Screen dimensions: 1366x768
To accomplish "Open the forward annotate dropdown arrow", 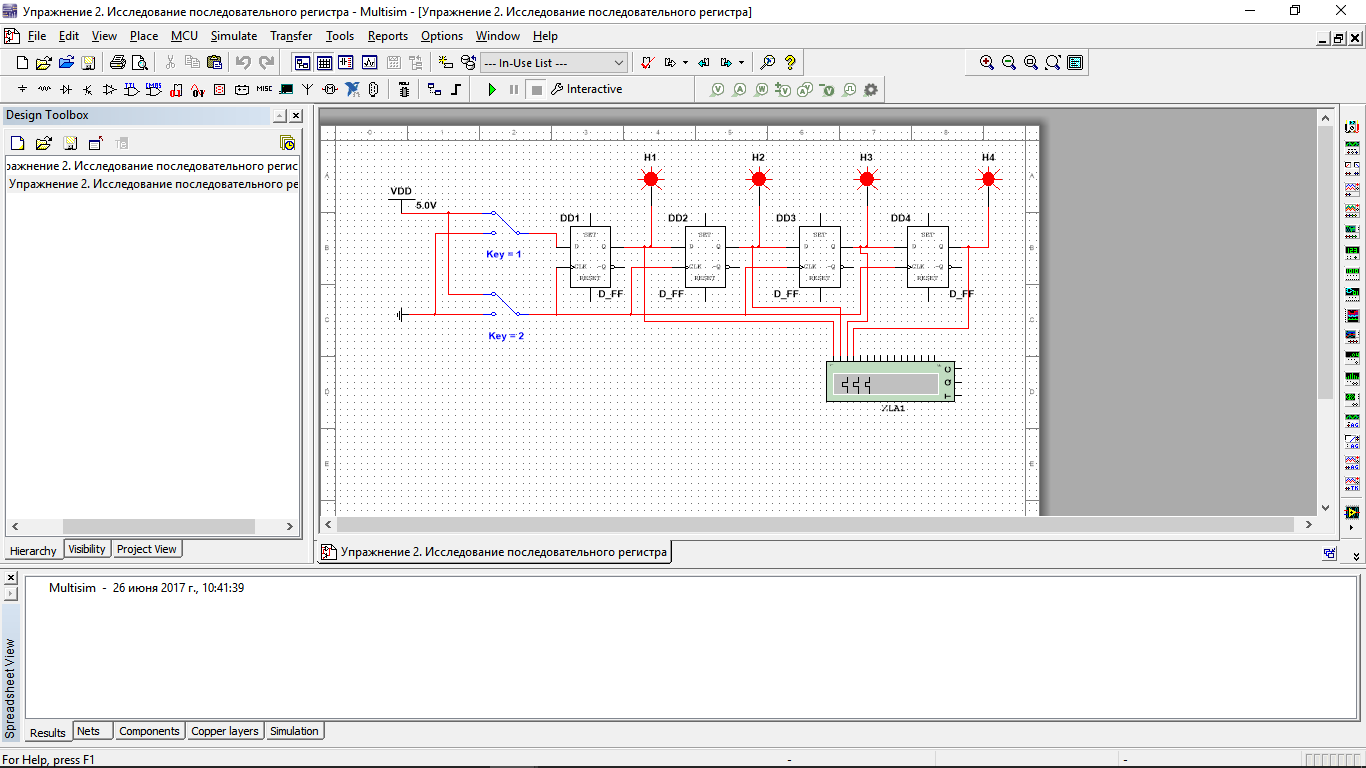I will [x=741, y=62].
